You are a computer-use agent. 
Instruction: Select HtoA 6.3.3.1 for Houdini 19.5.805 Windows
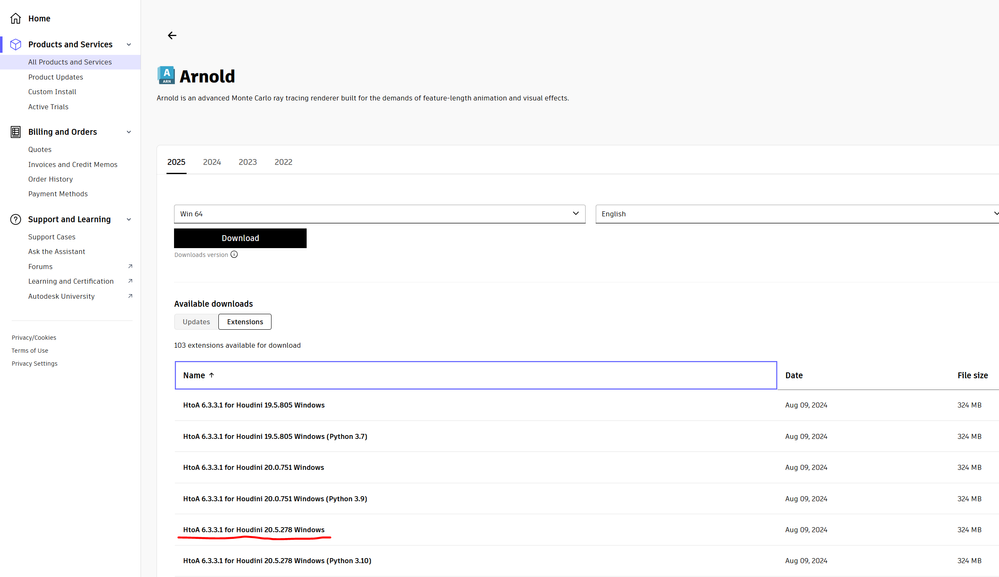click(254, 405)
